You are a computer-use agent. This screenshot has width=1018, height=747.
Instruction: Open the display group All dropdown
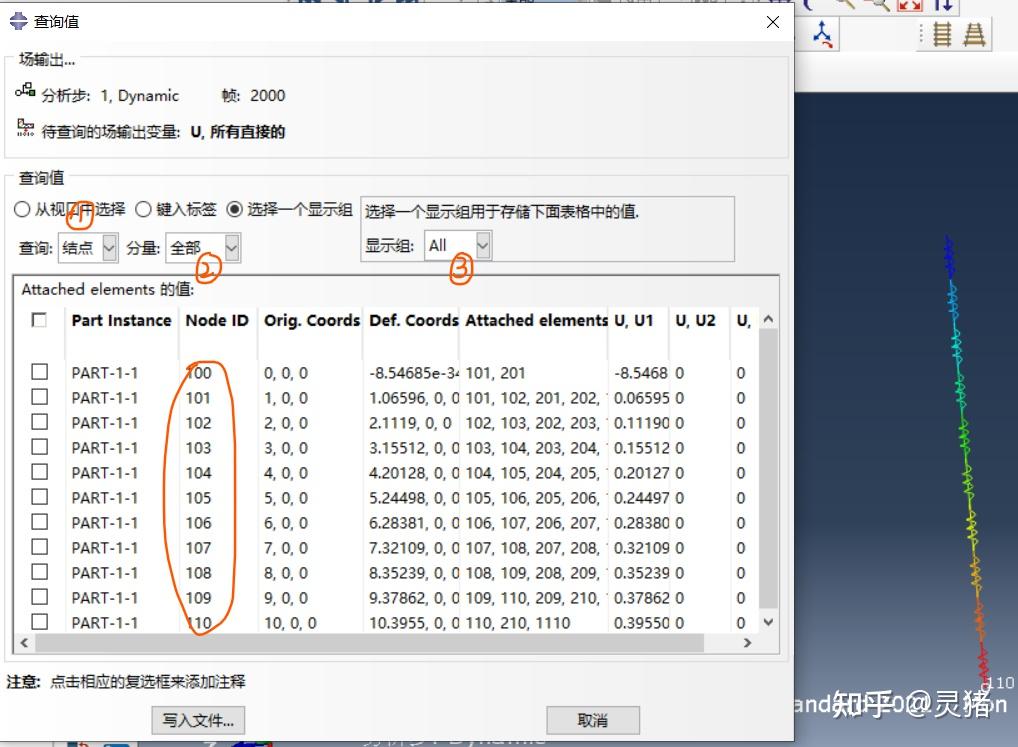click(x=458, y=246)
